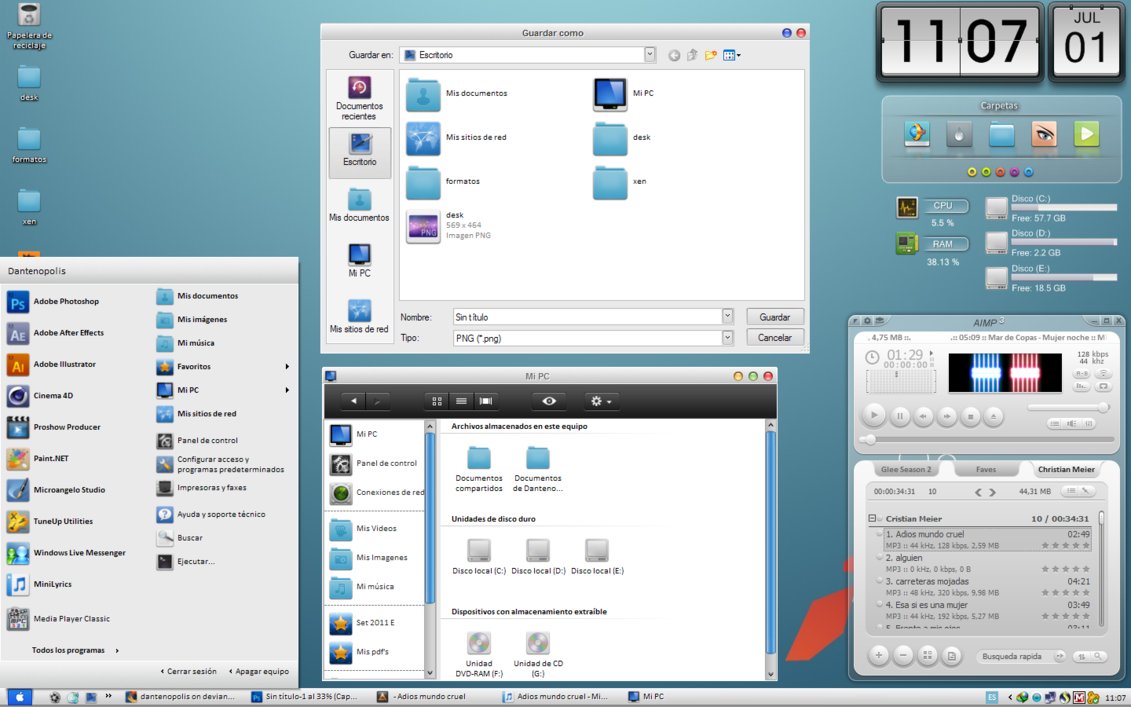Click the eye preview icon in Mi PC toolbar

tap(548, 401)
